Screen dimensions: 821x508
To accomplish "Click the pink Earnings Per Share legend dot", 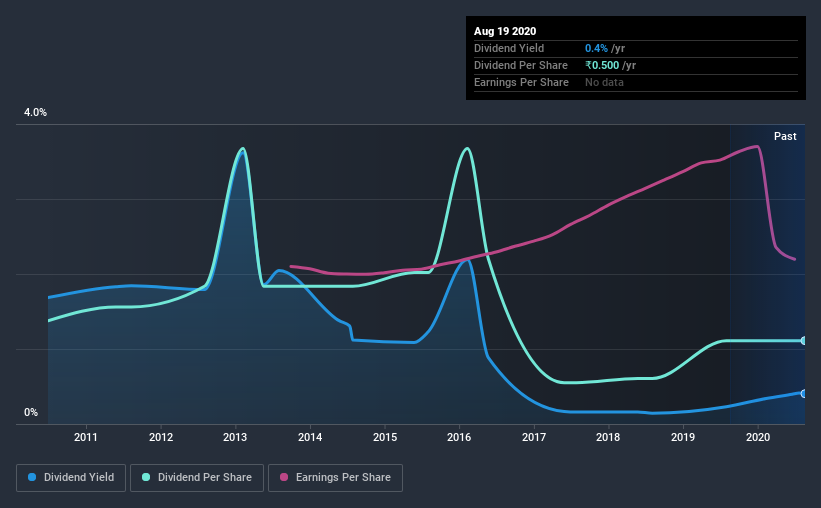I will pos(284,477).
